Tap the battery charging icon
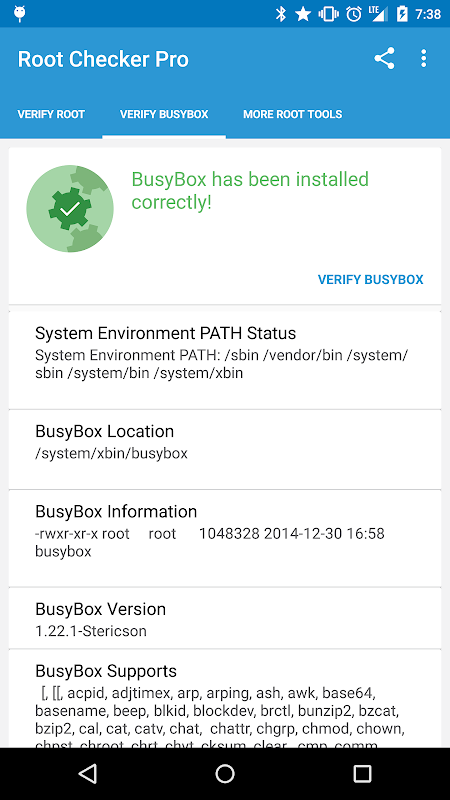Screen dimensions: 450x800 click(402, 14)
